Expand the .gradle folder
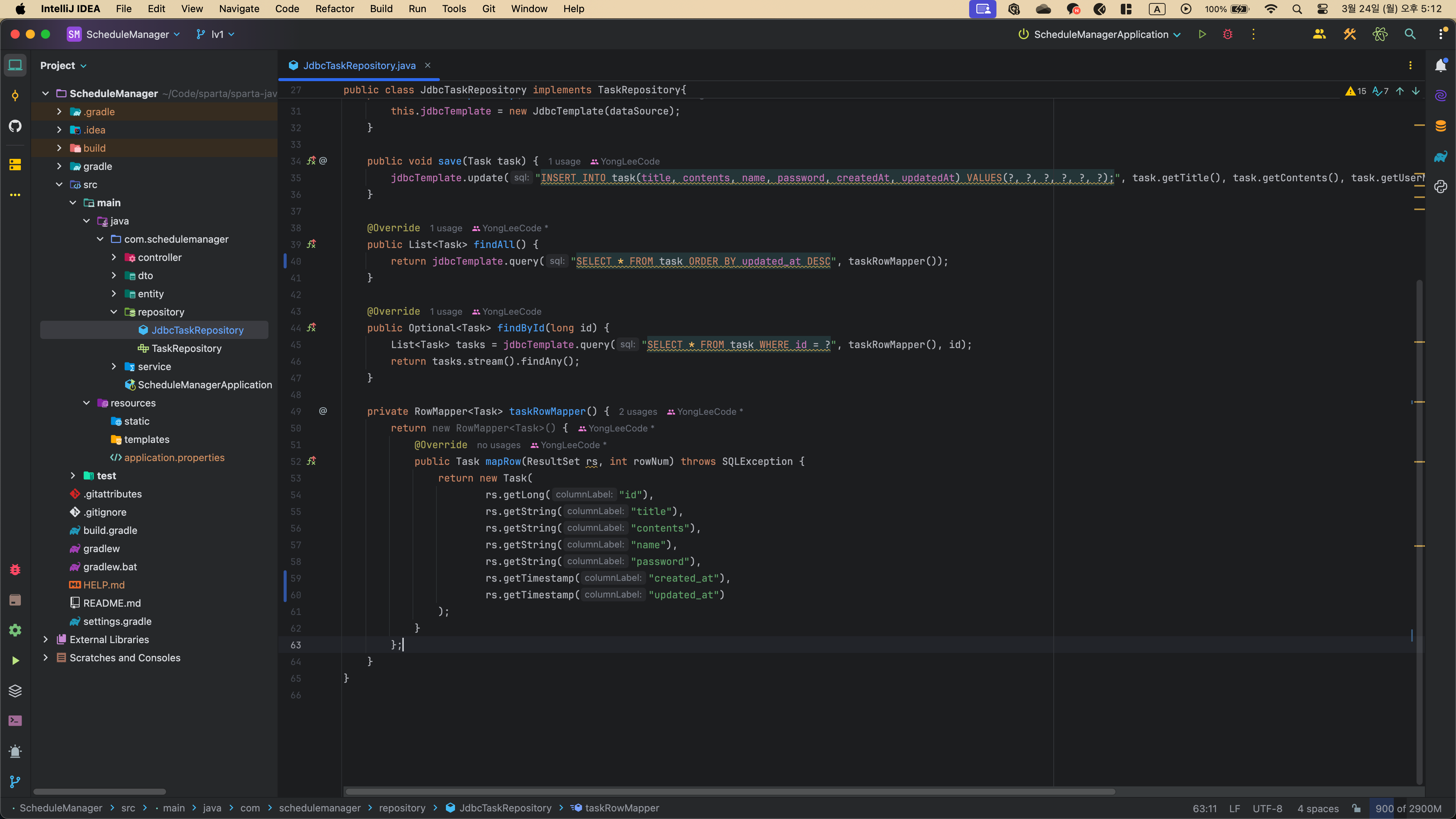Viewport: 1456px width, 819px height. point(60,112)
